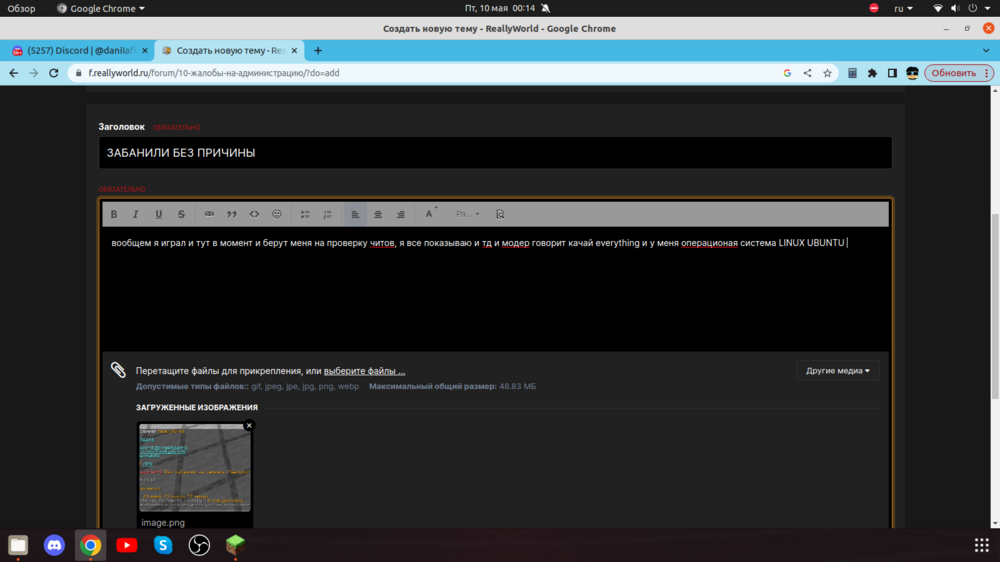Align text to the left
The height and width of the screenshot is (562, 1000).
coord(355,214)
